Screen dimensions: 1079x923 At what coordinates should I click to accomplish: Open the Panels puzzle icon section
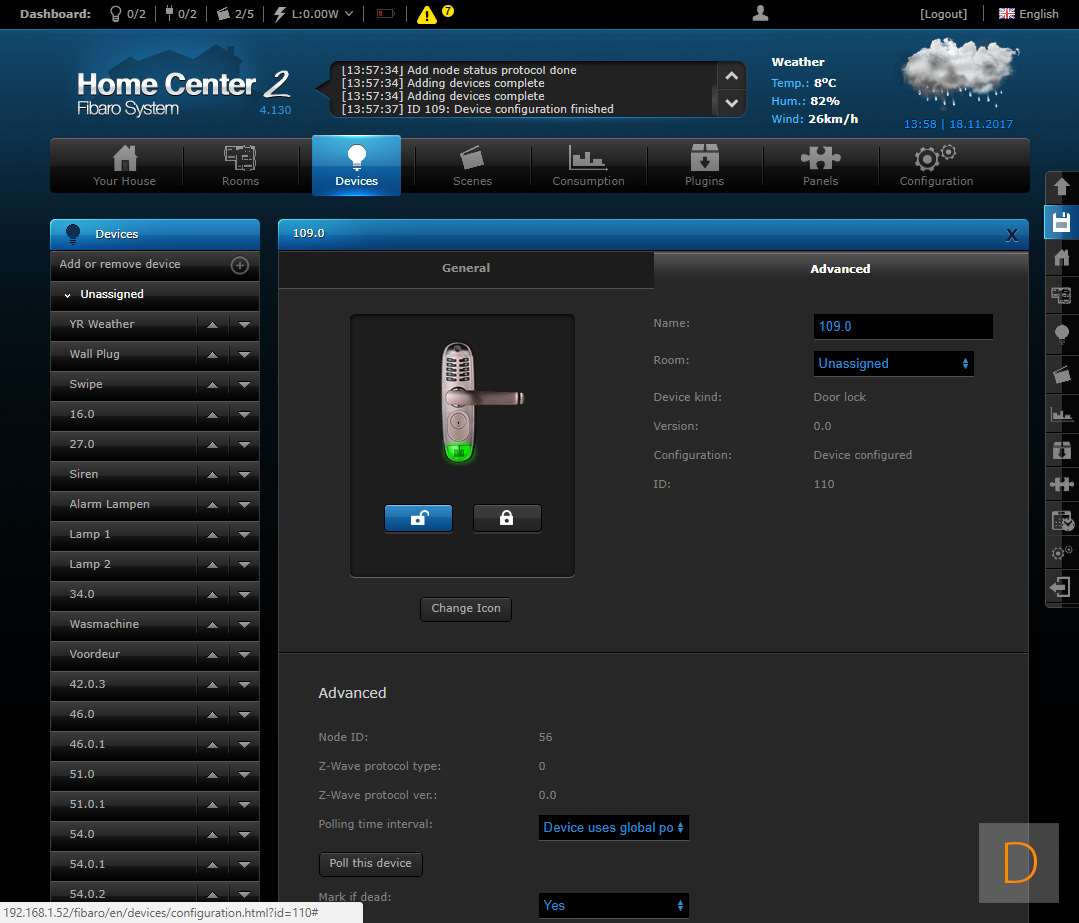[x=820, y=165]
